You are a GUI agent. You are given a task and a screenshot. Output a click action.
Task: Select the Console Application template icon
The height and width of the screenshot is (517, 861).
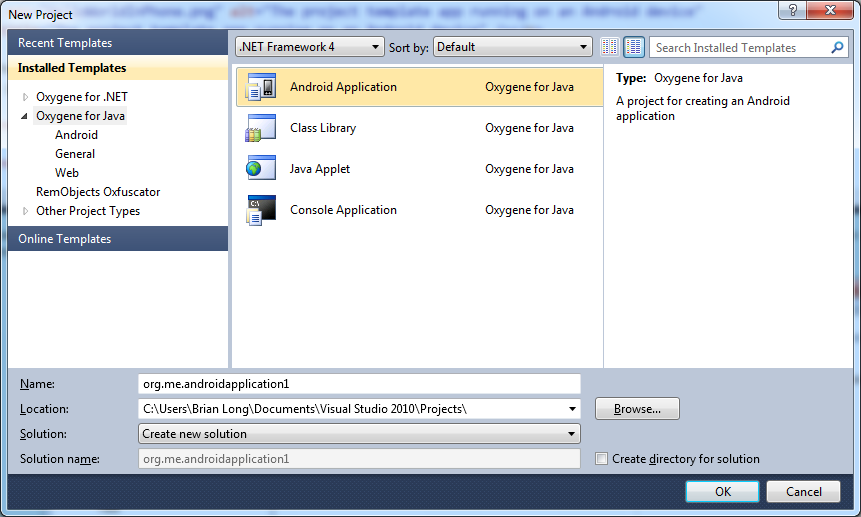pos(261,210)
